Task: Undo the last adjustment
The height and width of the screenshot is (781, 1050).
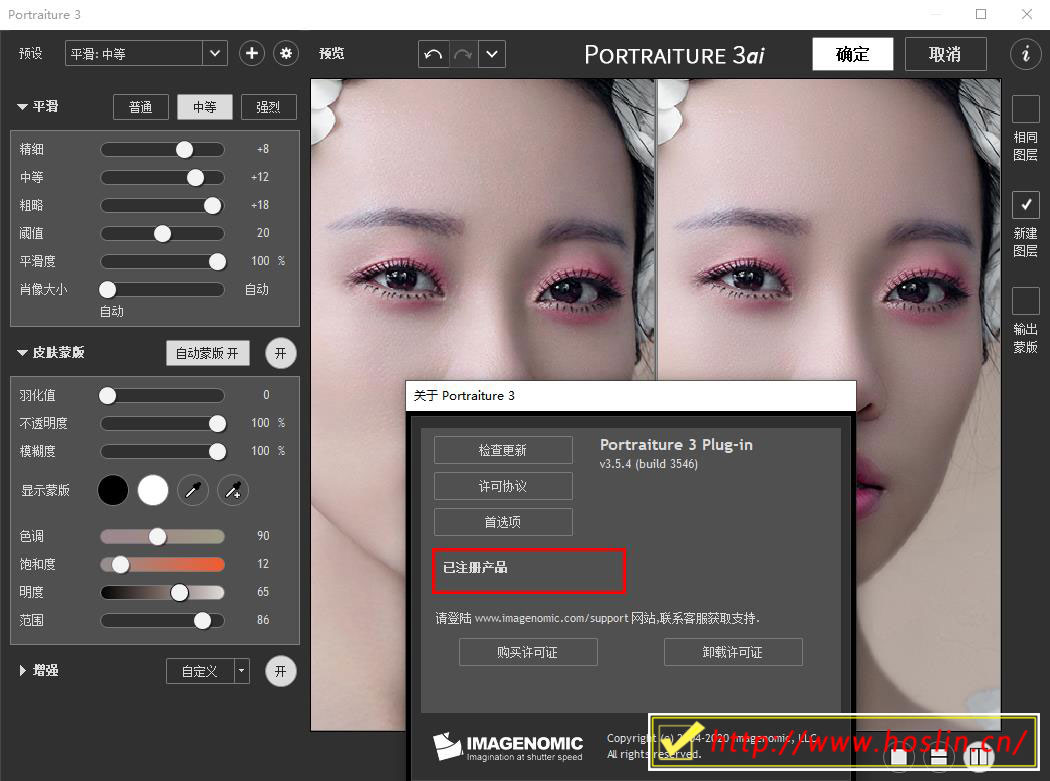Action: pyautogui.click(x=433, y=54)
